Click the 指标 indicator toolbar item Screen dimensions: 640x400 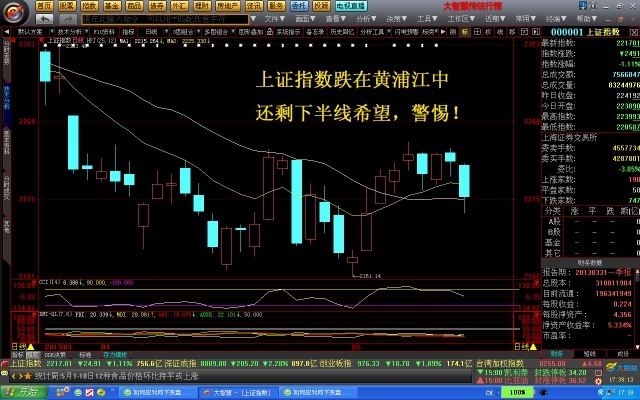point(128,32)
